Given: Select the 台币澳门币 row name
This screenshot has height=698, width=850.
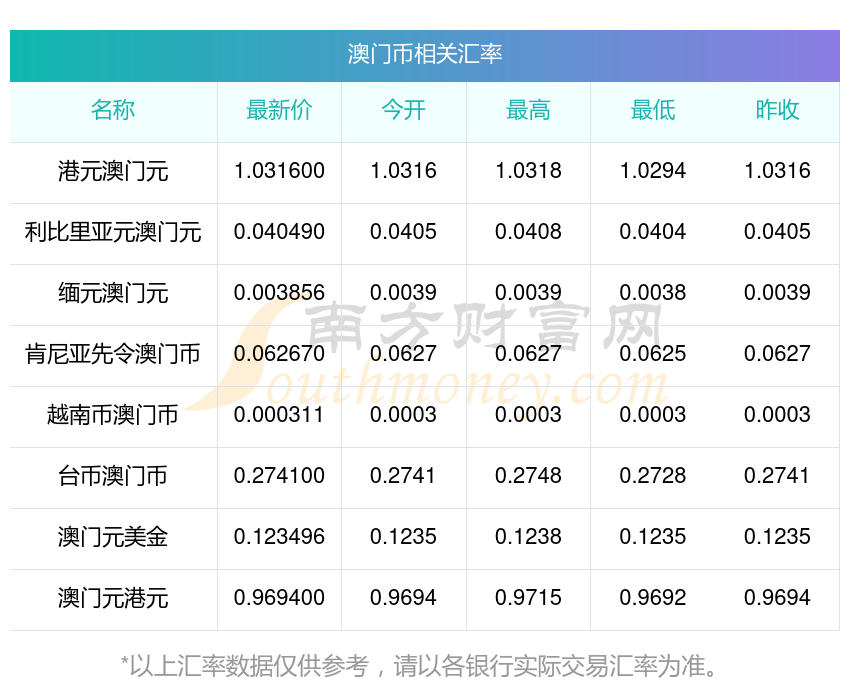Looking at the screenshot, I should 113,476.
